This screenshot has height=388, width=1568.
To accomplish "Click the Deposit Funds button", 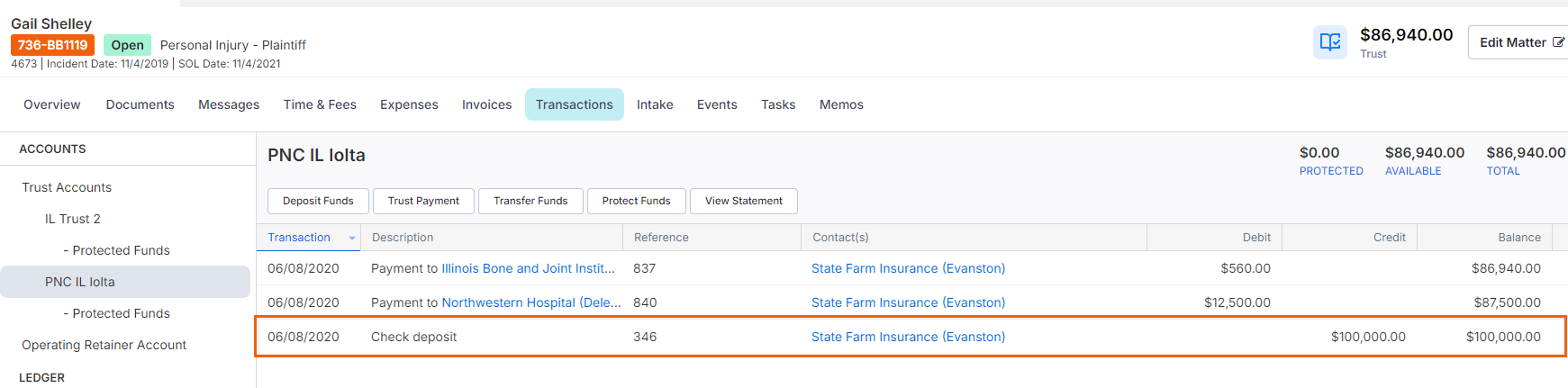I will (318, 201).
